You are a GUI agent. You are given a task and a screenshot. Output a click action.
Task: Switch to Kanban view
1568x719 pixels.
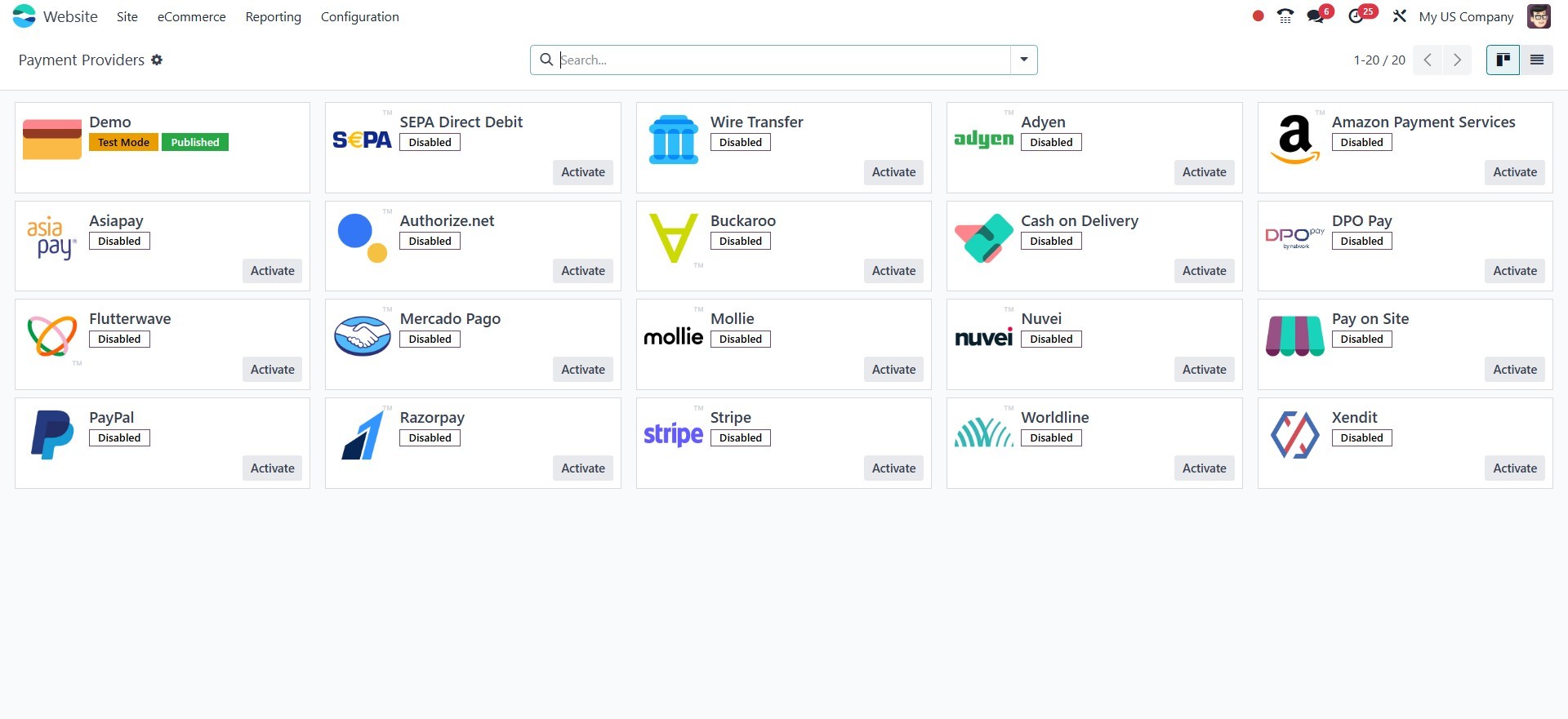pyautogui.click(x=1503, y=60)
